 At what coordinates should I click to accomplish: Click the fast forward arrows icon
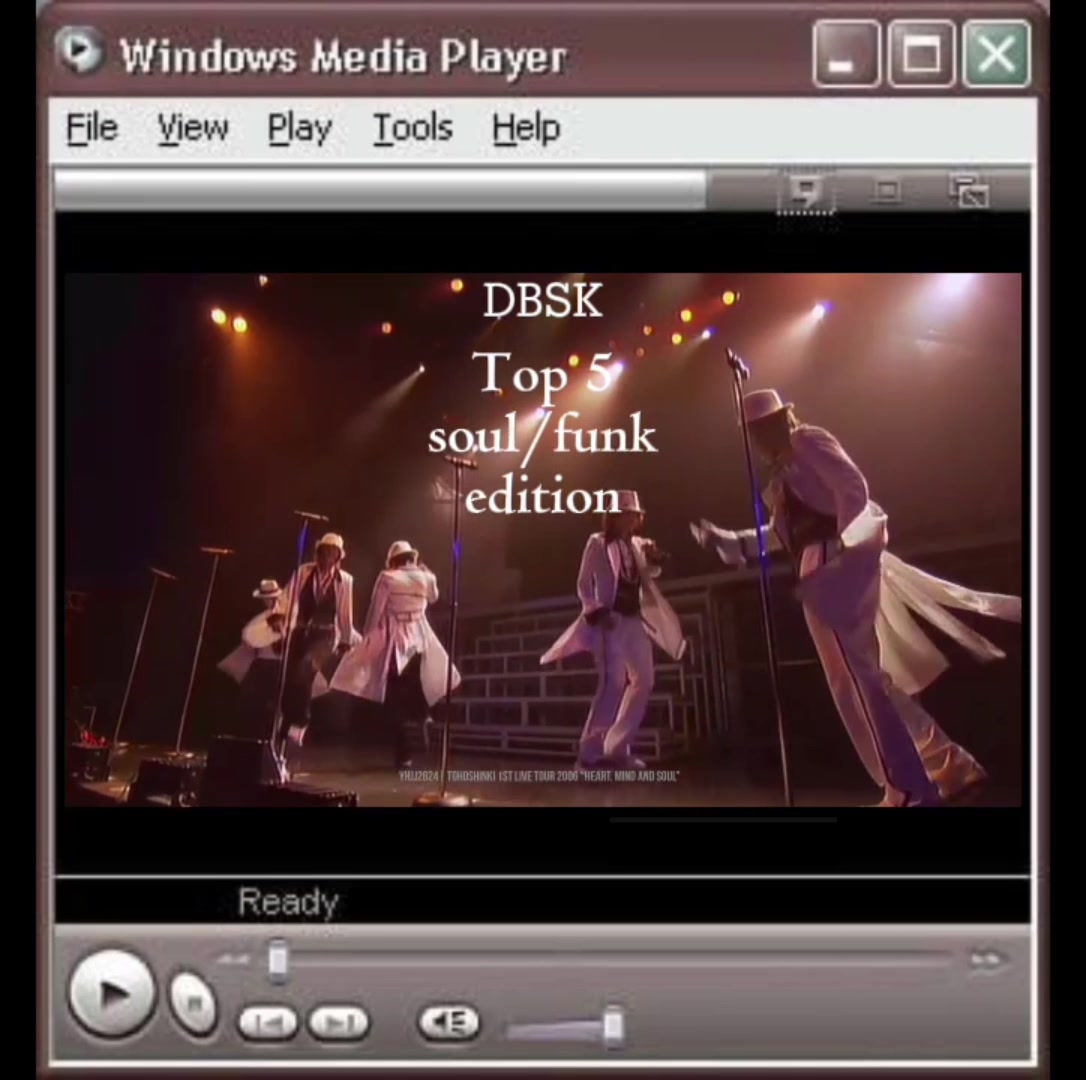(986, 959)
